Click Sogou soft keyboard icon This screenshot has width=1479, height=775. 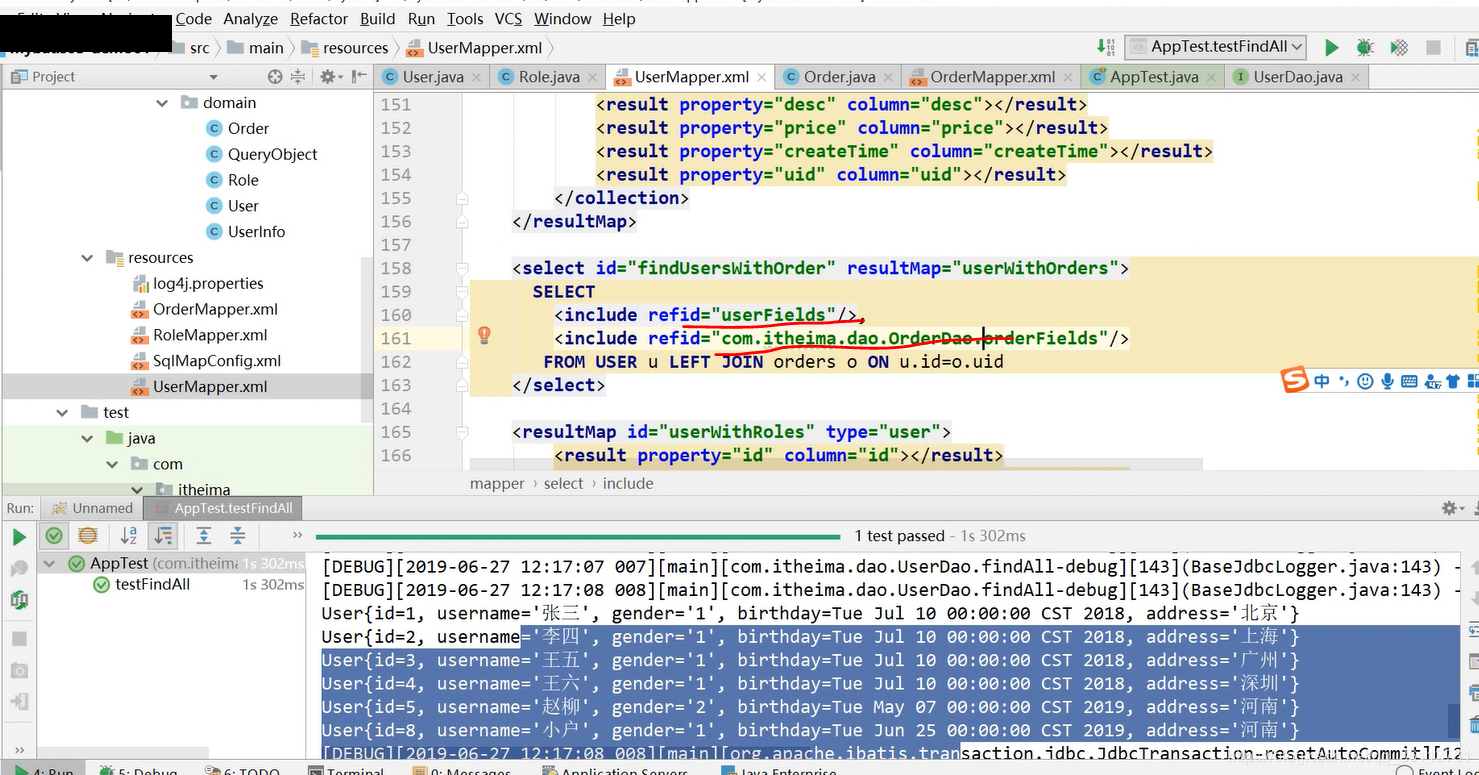[1409, 381]
